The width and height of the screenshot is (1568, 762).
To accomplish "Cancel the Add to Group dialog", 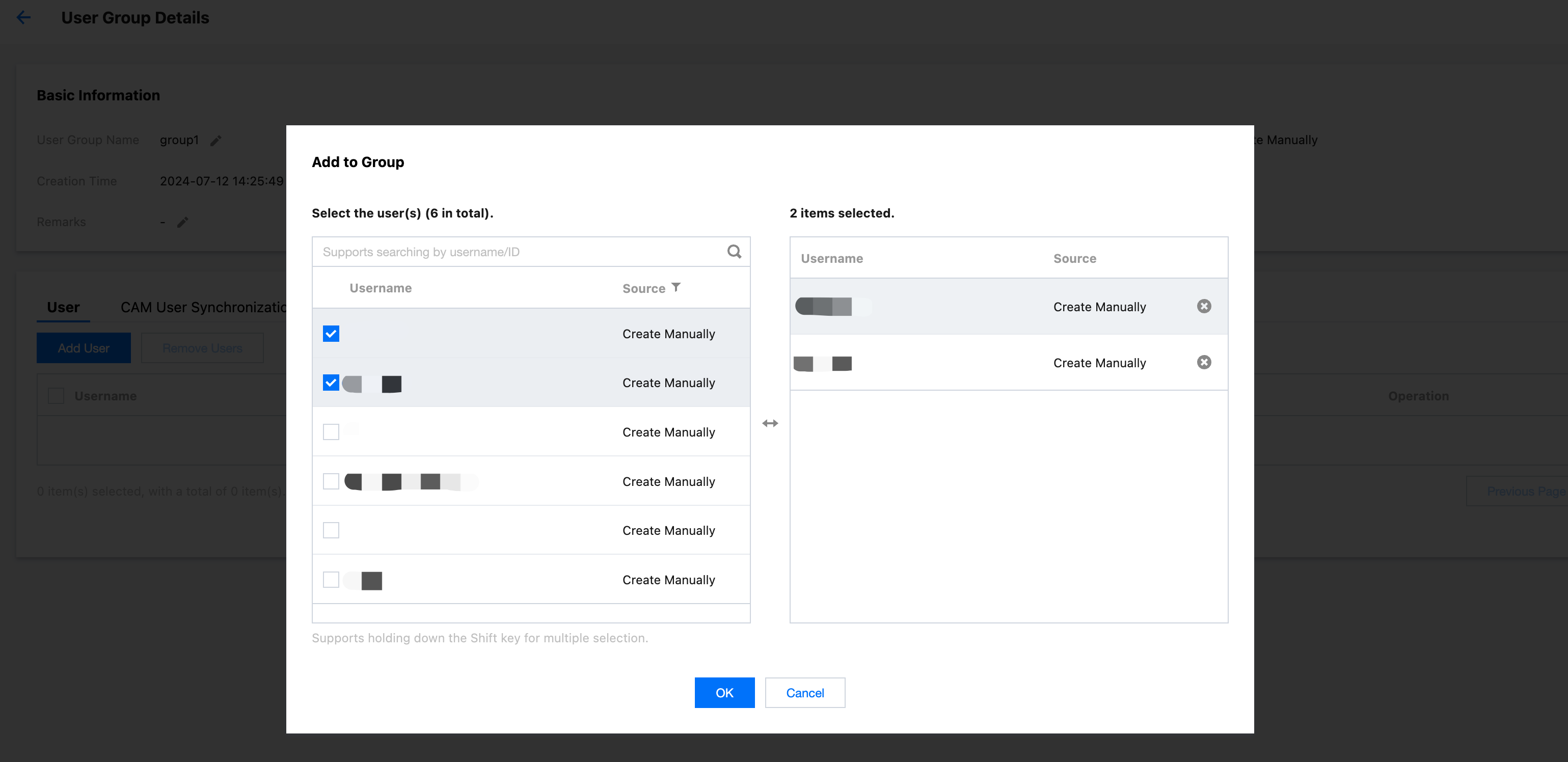I will pos(805,693).
